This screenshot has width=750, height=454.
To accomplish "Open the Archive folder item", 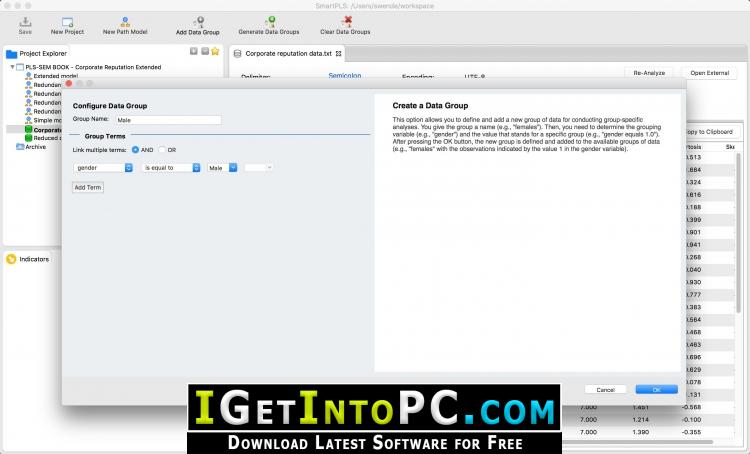I will [31, 147].
